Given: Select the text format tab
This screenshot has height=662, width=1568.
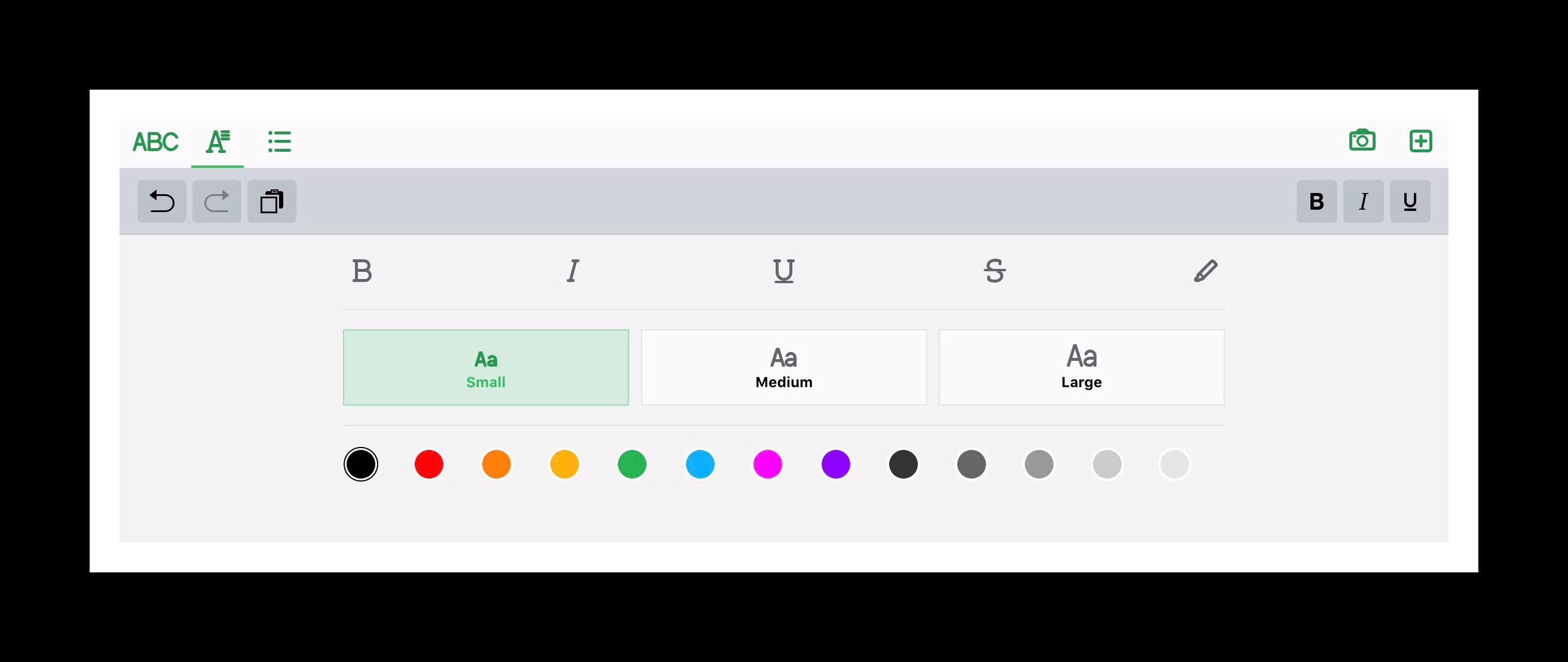Looking at the screenshot, I should (x=218, y=142).
